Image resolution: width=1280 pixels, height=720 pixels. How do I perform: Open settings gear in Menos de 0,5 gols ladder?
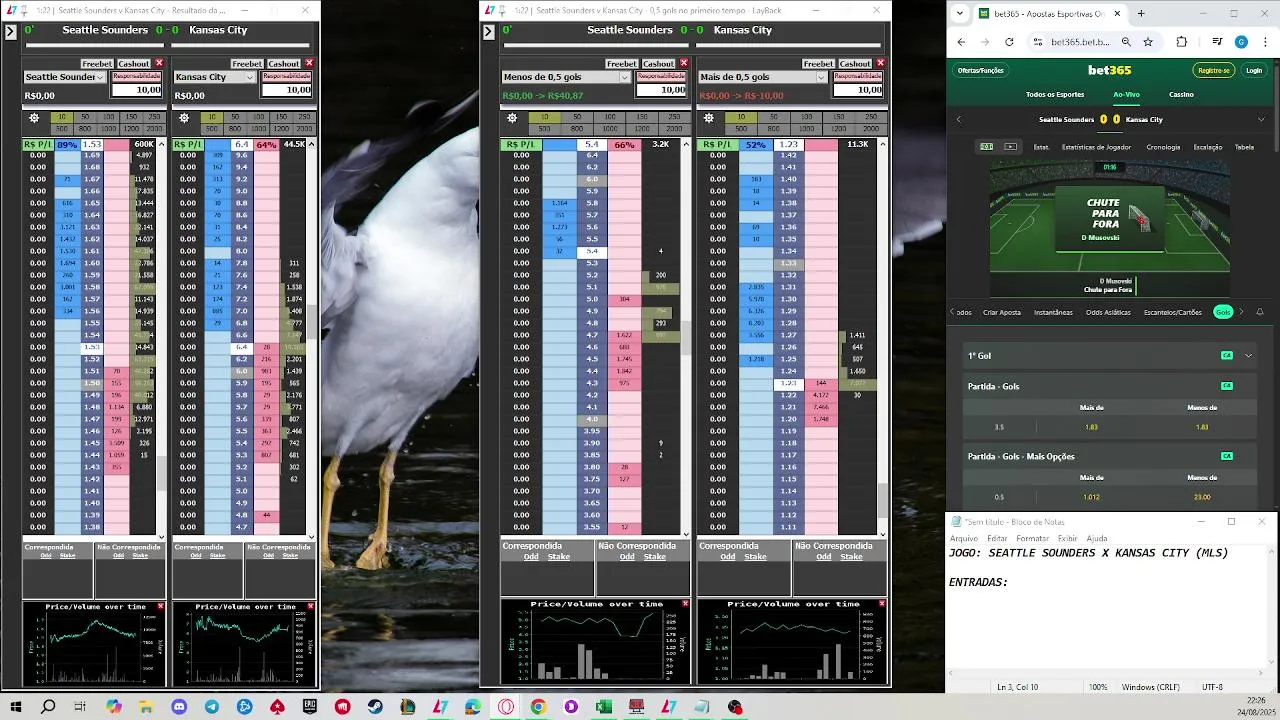point(512,118)
